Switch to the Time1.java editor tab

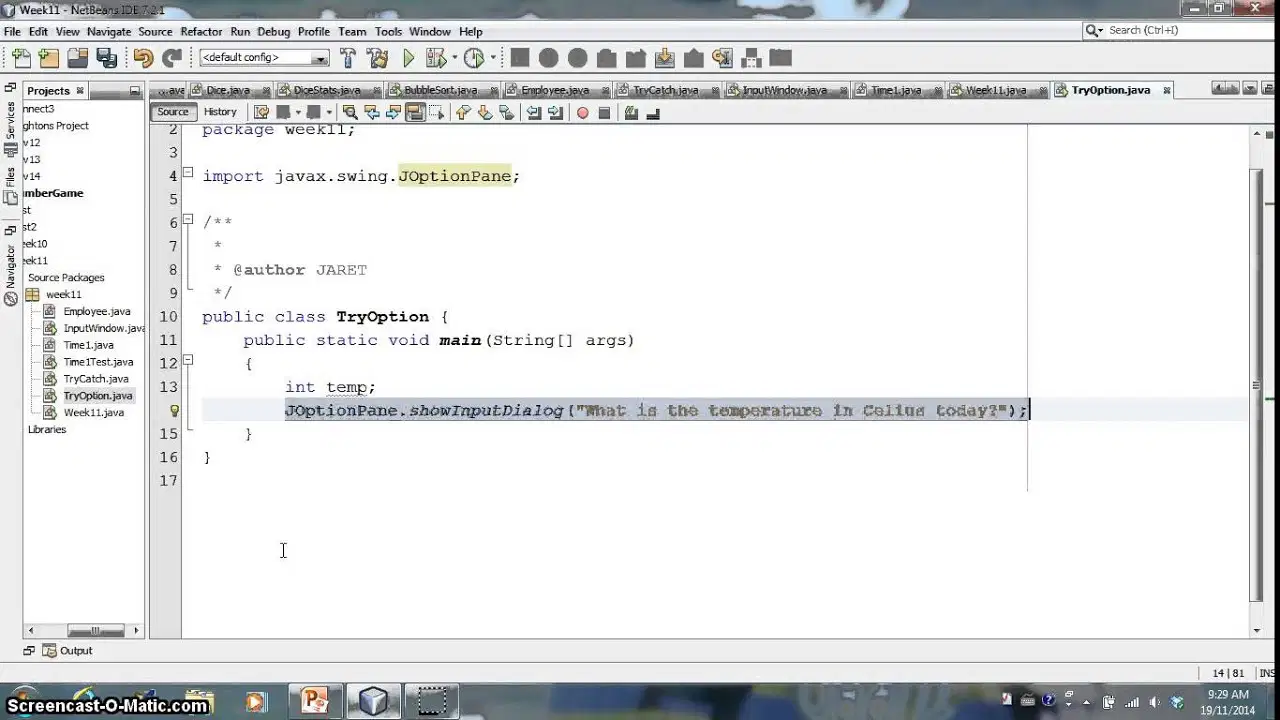895,90
